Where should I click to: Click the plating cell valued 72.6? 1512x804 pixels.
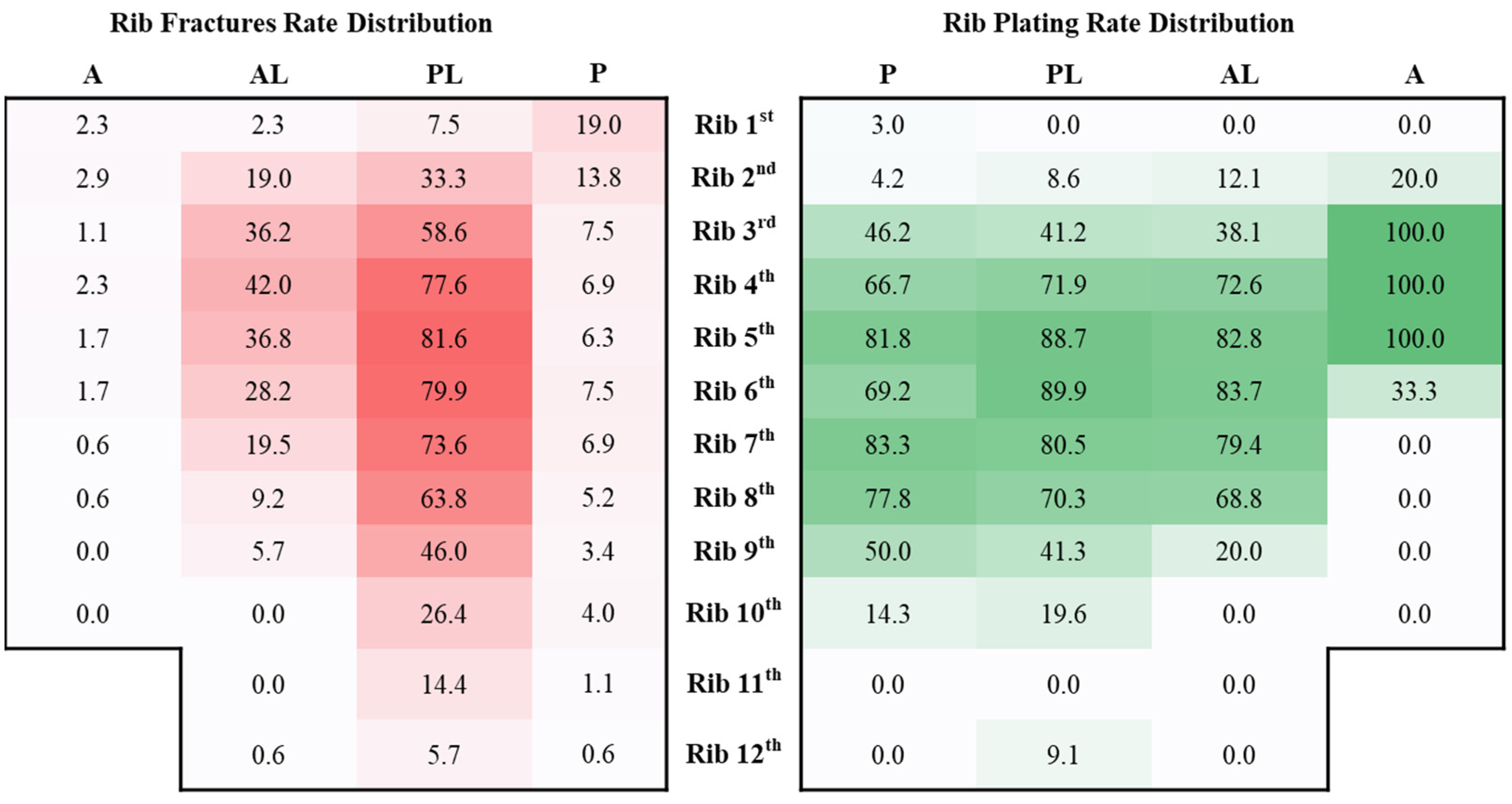(1238, 285)
